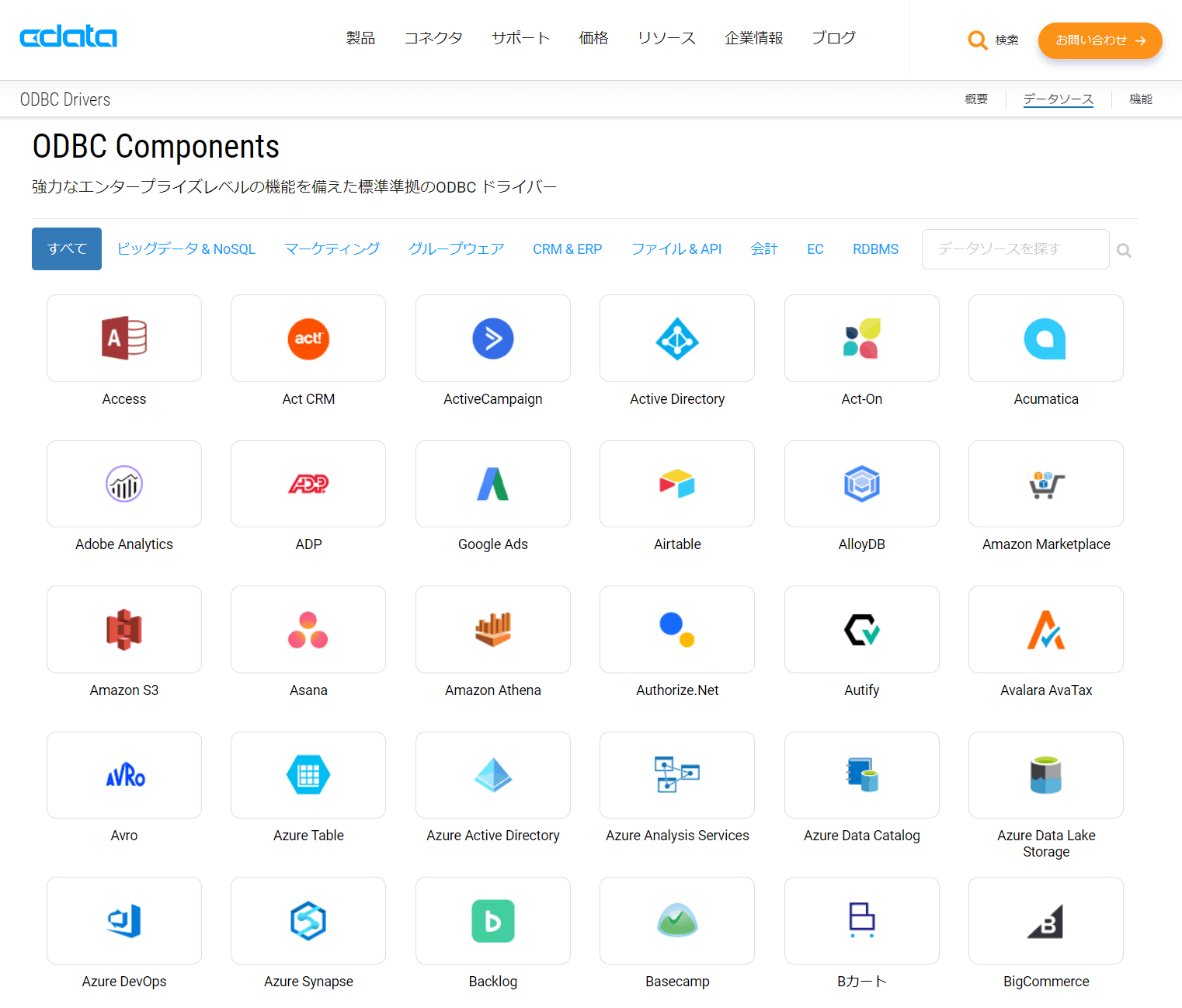Choose the Azure Table icon

pyautogui.click(x=308, y=775)
